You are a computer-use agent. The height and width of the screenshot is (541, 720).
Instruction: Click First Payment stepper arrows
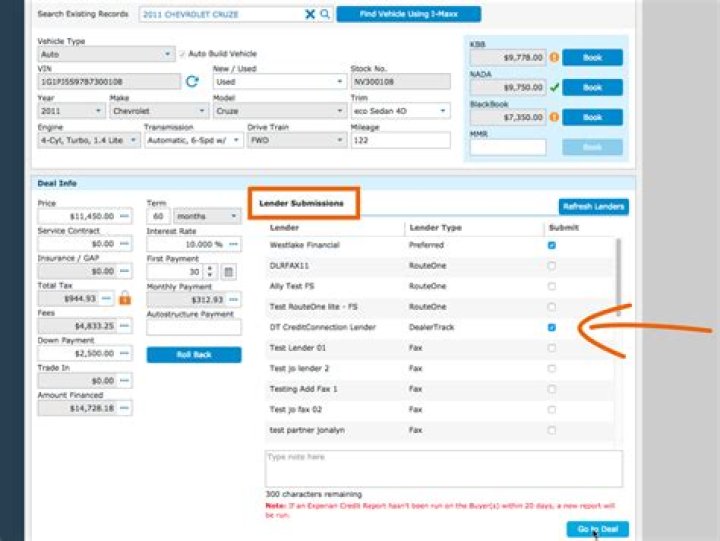pyautogui.click(x=210, y=271)
